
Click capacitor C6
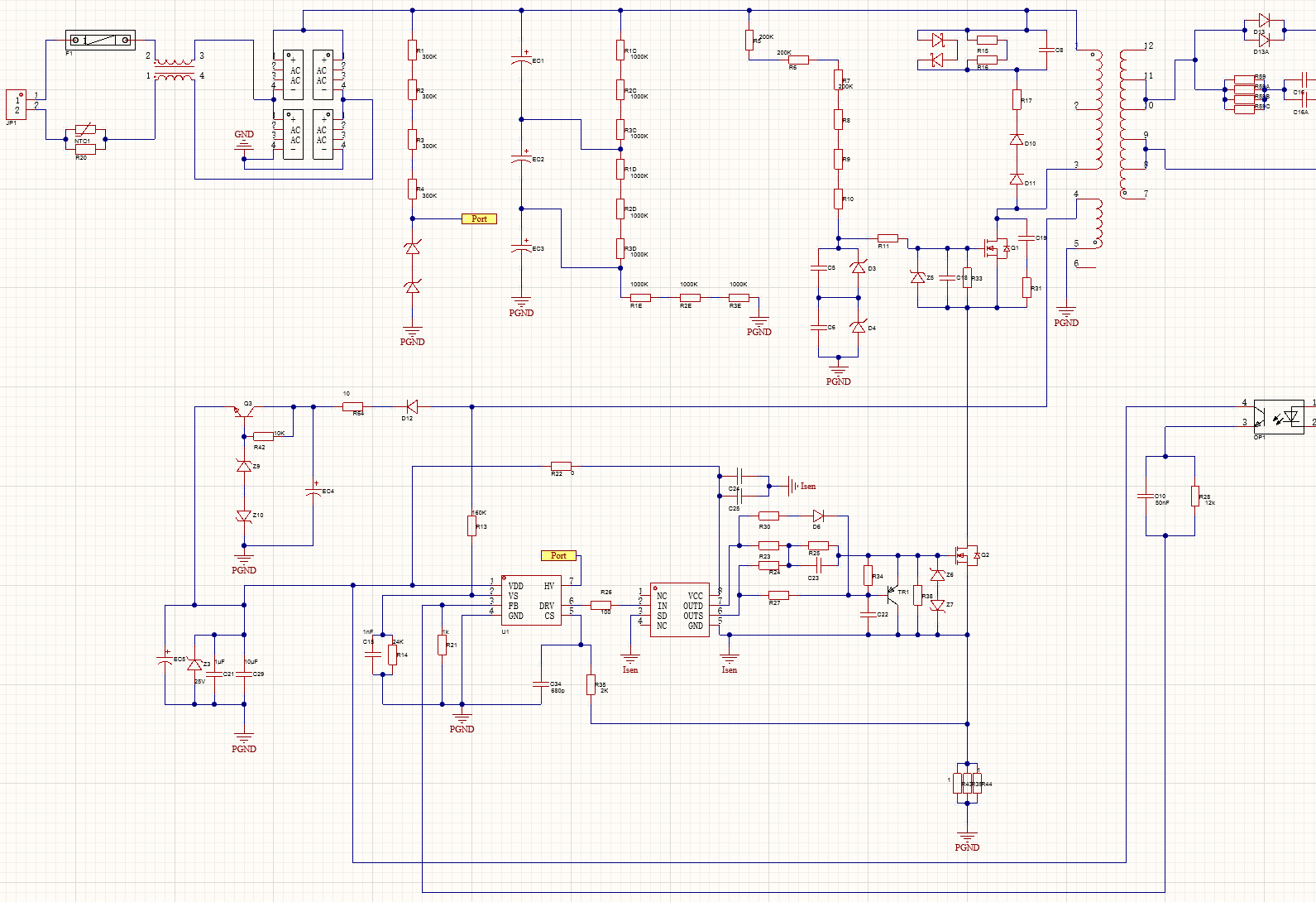(x=818, y=327)
